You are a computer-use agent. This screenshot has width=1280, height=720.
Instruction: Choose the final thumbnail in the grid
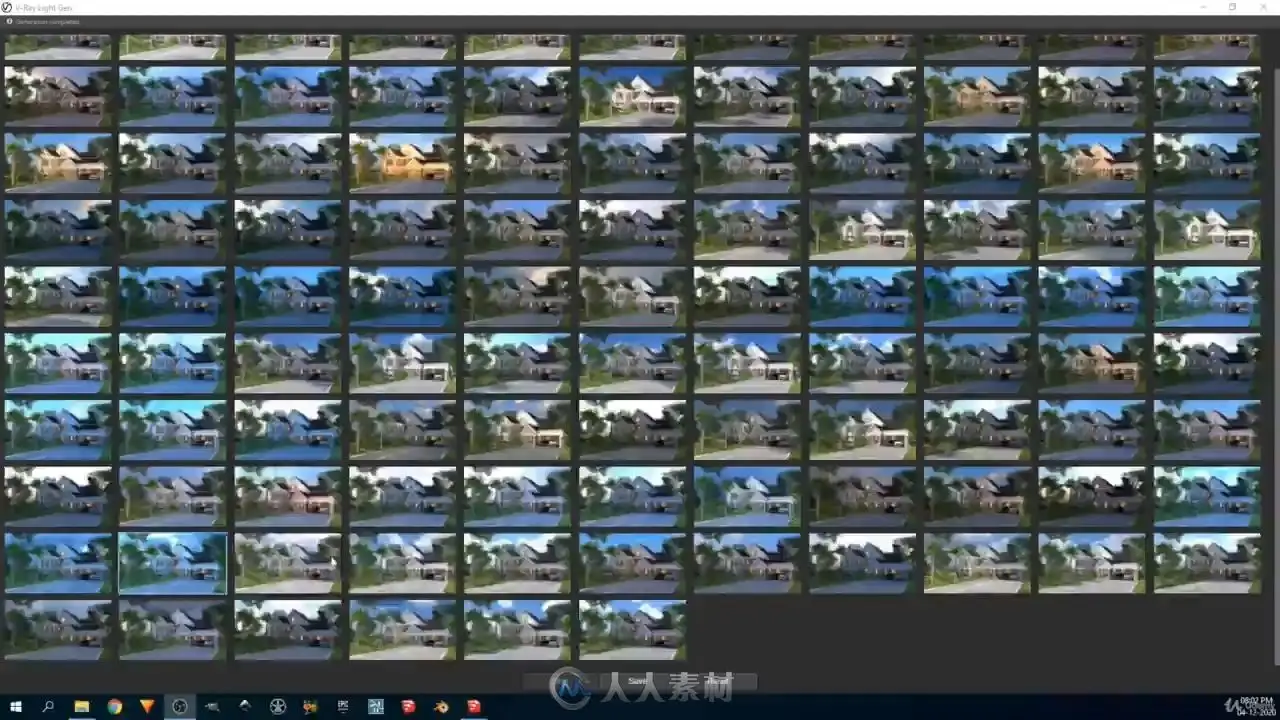click(x=633, y=630)
